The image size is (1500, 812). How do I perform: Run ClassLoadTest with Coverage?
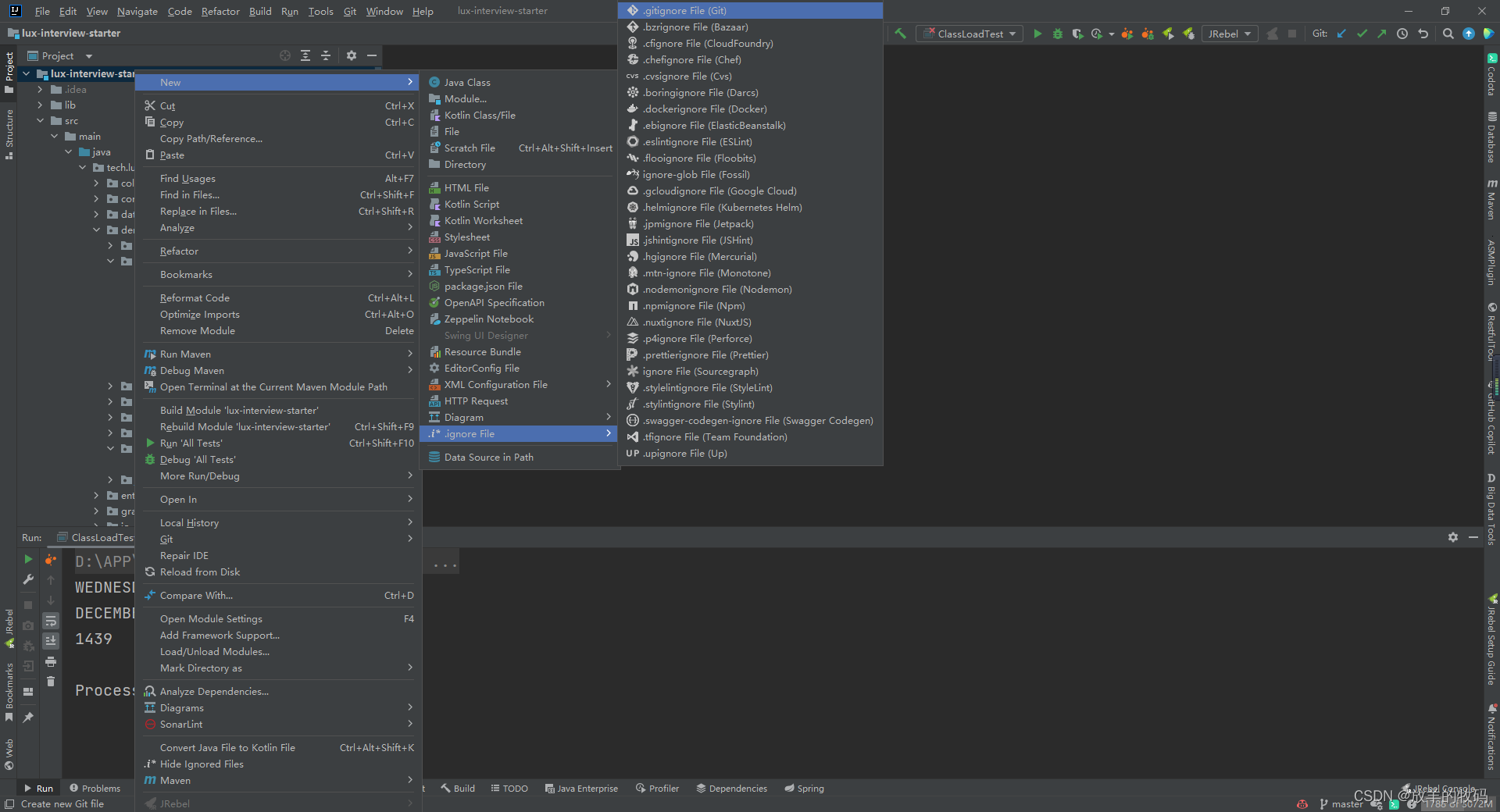coord(1077,34)
